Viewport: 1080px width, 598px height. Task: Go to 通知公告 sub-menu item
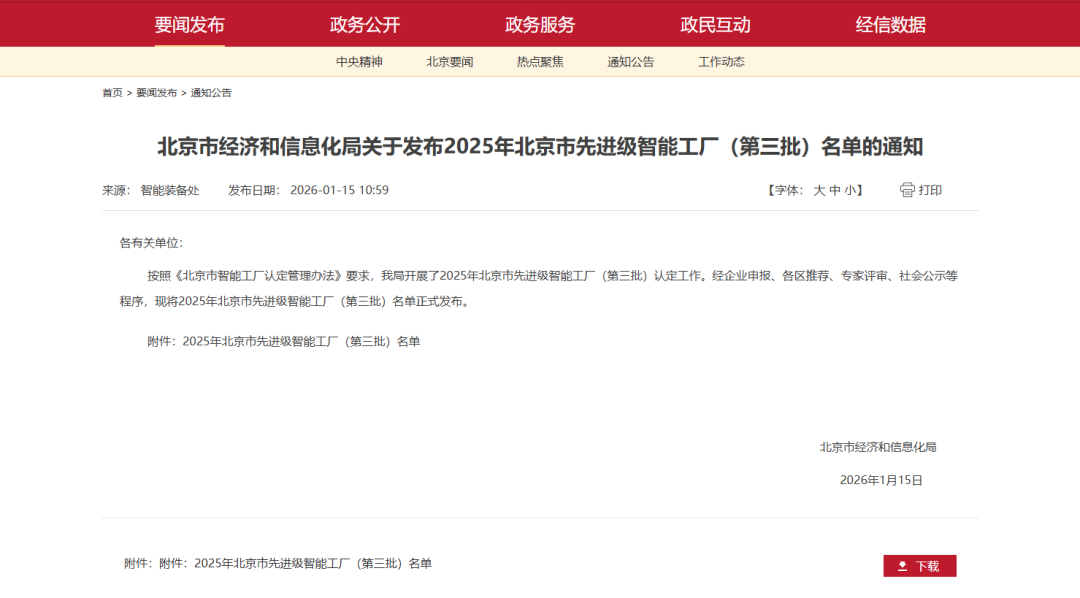631,62
